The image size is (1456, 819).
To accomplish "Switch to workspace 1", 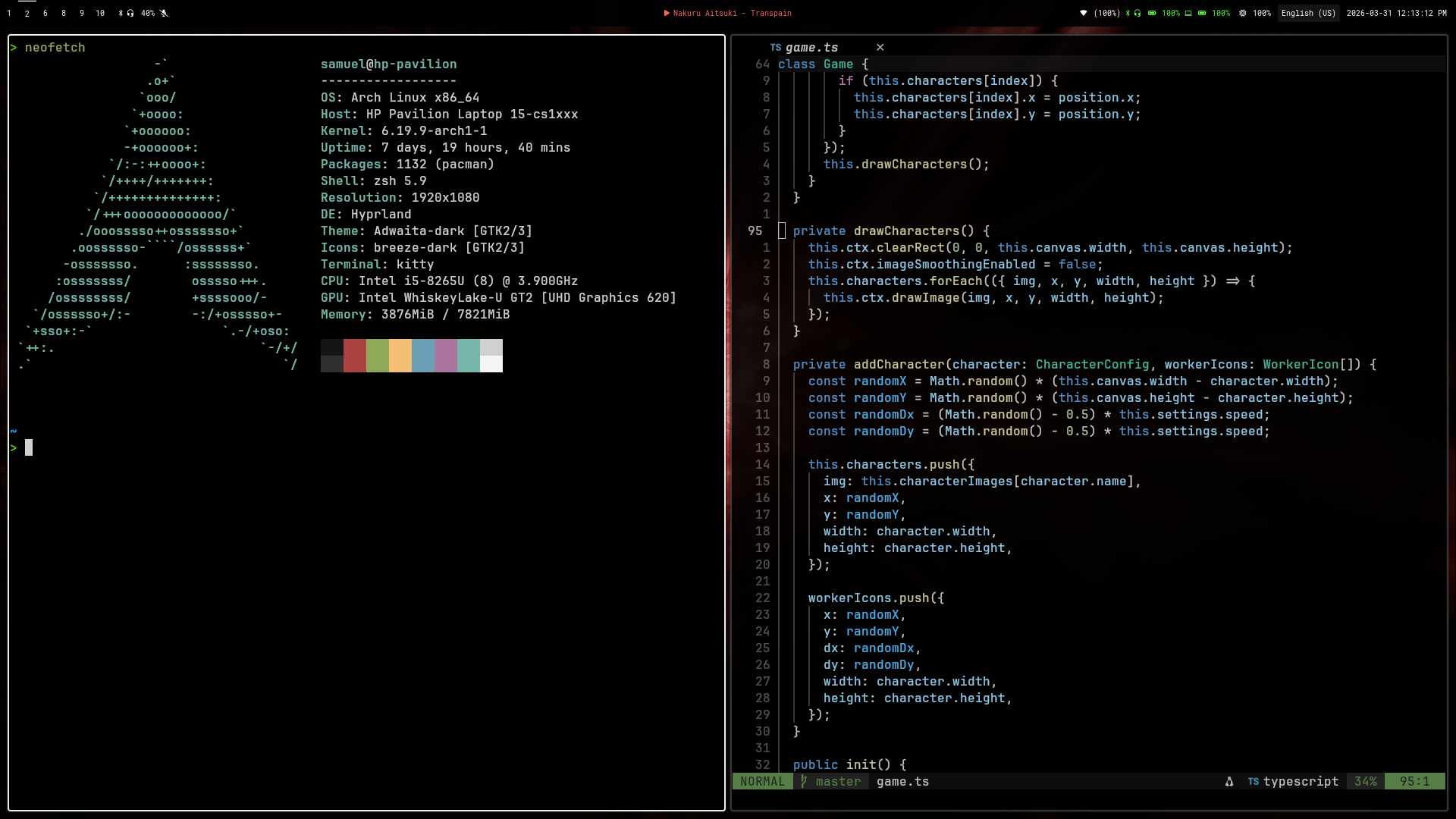I will pos(9,13).
